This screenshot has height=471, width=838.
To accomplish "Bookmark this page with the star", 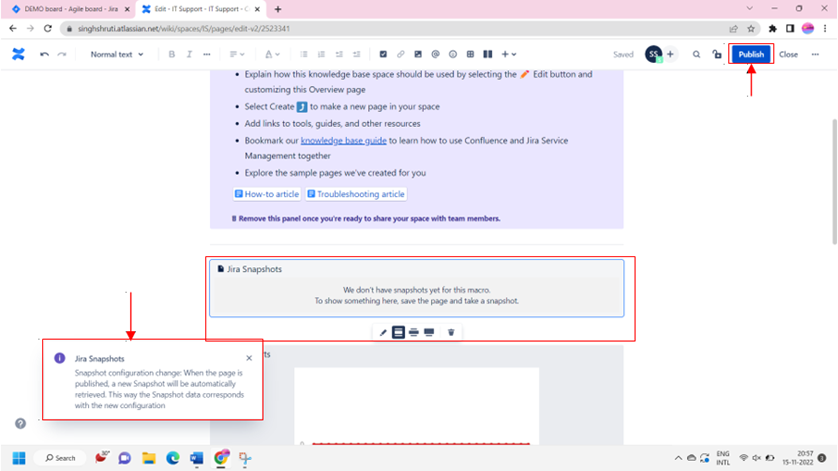I will click(x=751, y=28).
